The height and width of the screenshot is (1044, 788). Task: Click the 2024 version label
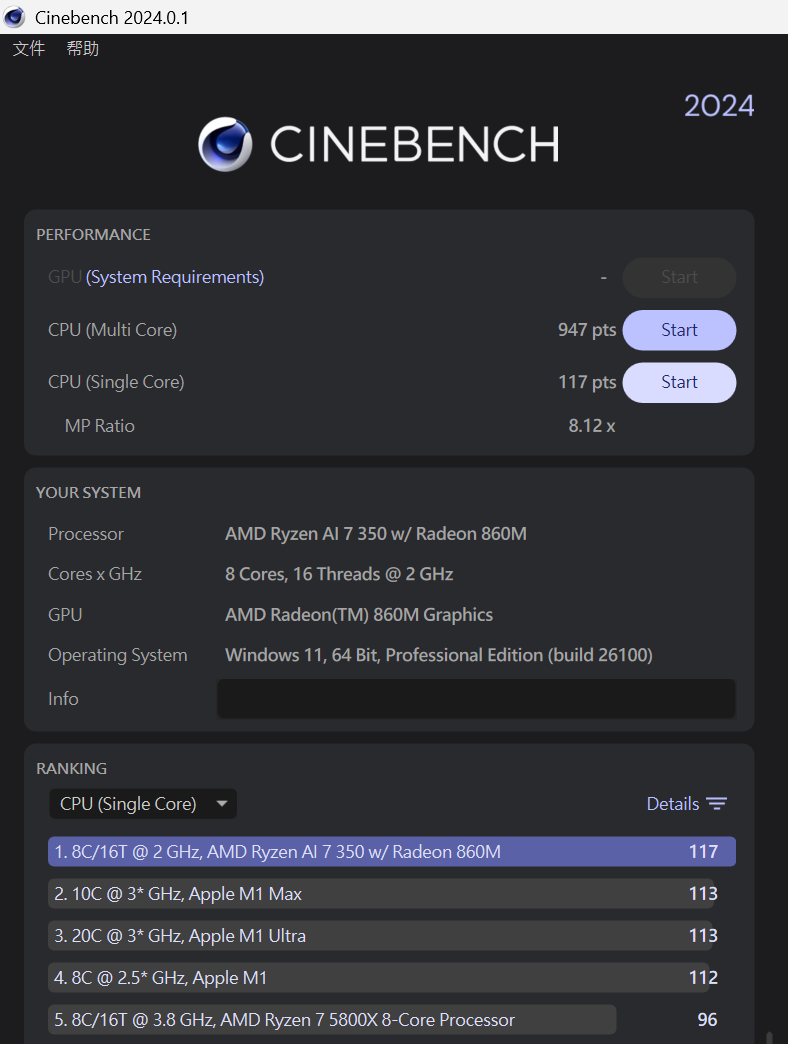tap(719, 106)
